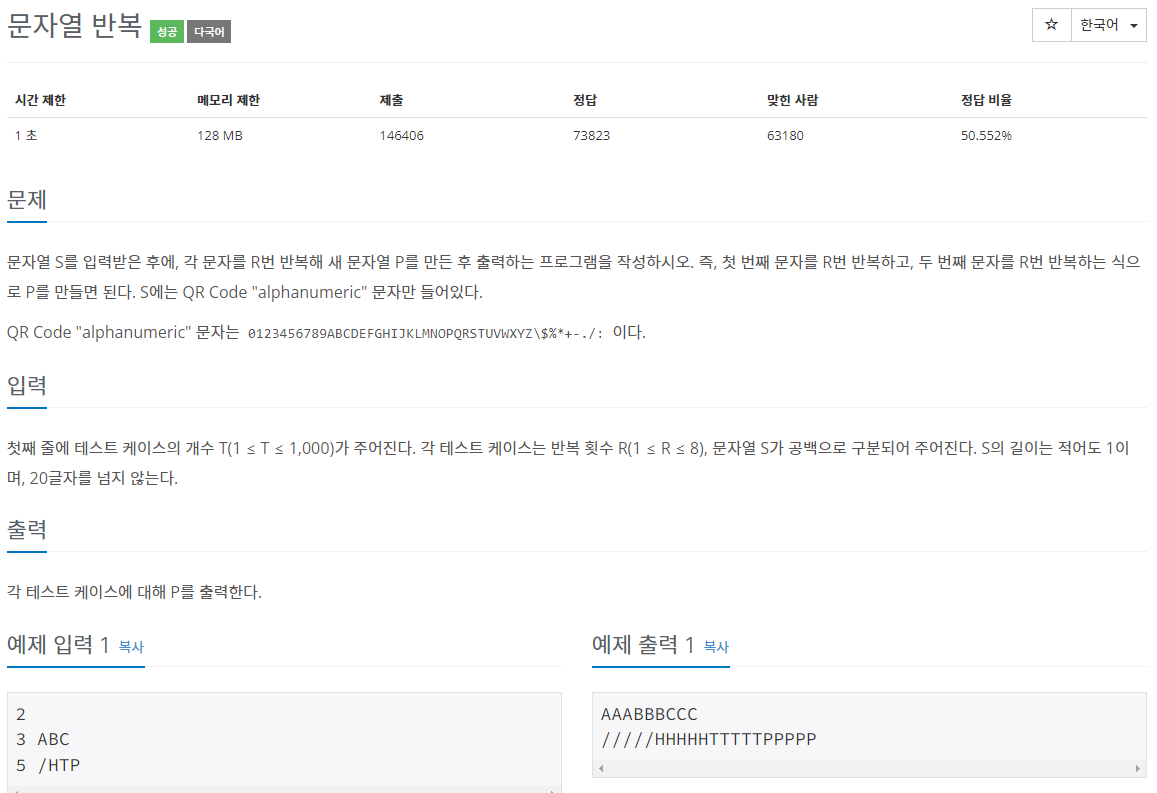
Task: Click the alphanumeric character list code text
Action: coord(426,333)
